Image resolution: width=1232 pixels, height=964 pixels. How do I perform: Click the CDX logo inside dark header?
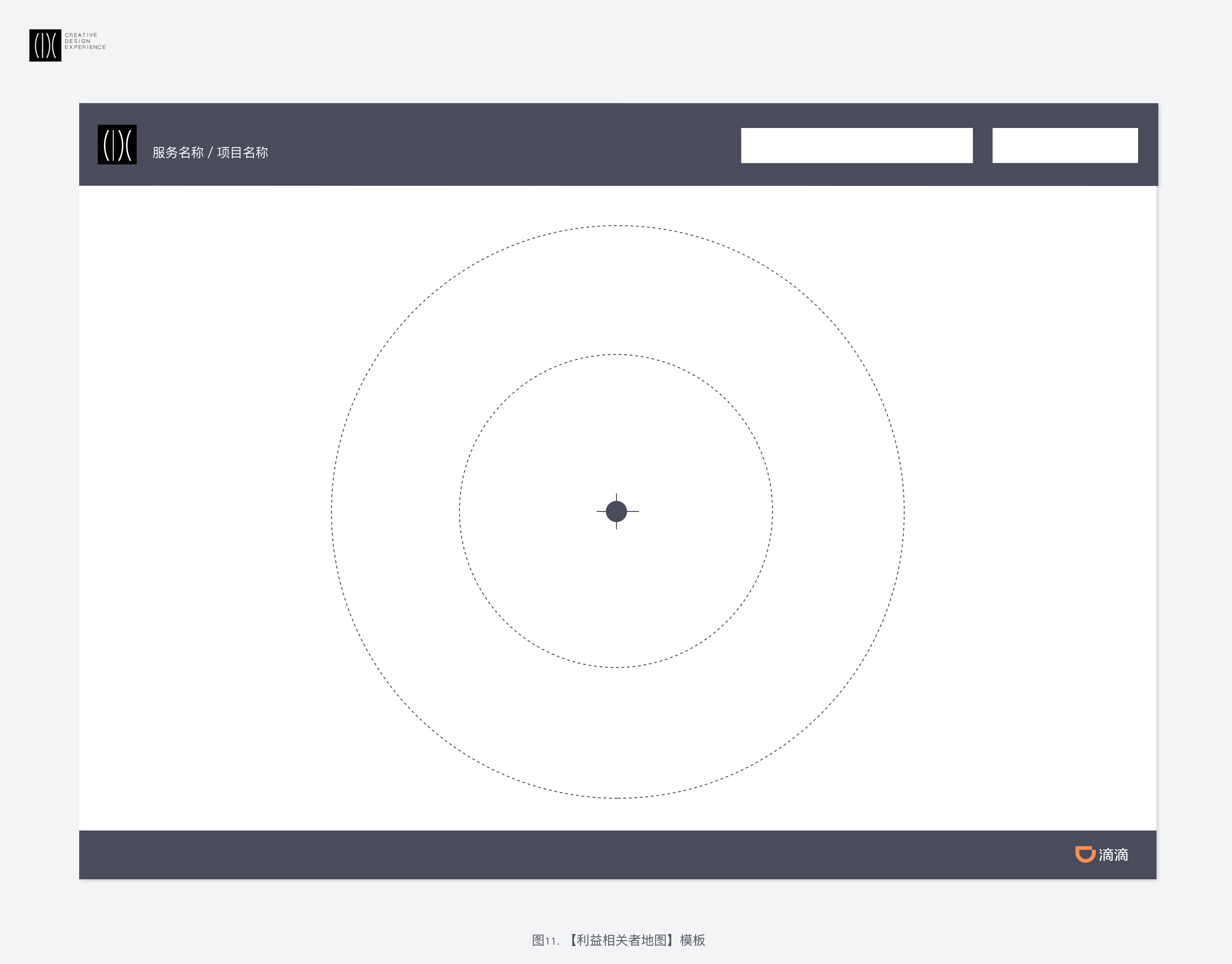(117, 145)
